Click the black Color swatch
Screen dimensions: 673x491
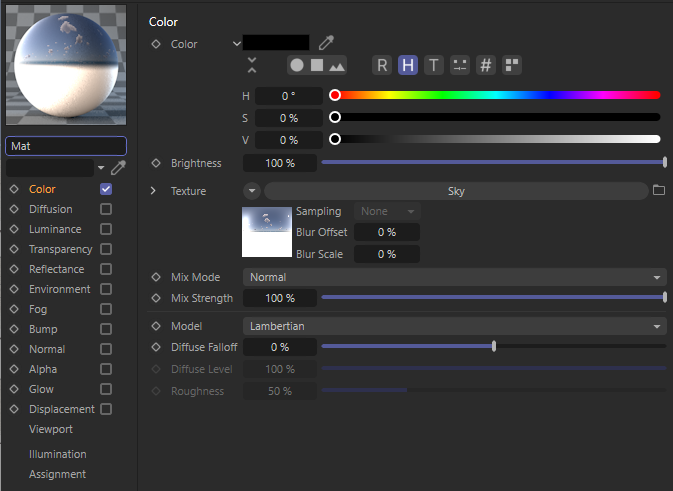pyautogui.click(x=276, y=43)
